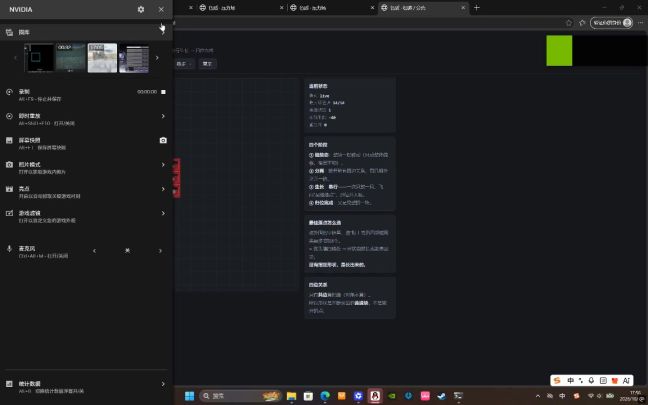Screen dimensions: 648x405
Task: Add page to favorites with the star icon
Action: click(x=569, y=23)
